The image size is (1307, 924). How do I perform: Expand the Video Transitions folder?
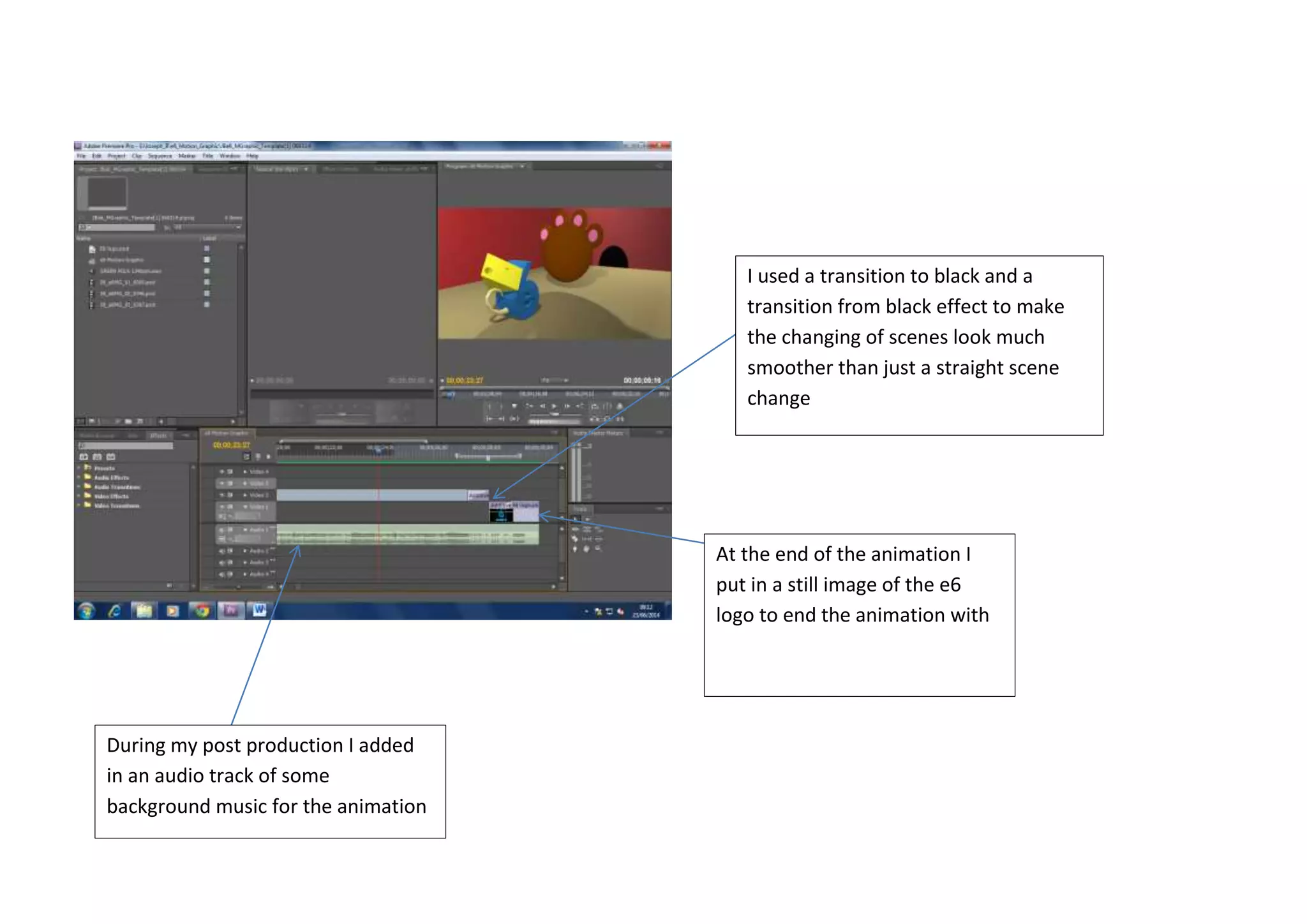coord(79,505)
